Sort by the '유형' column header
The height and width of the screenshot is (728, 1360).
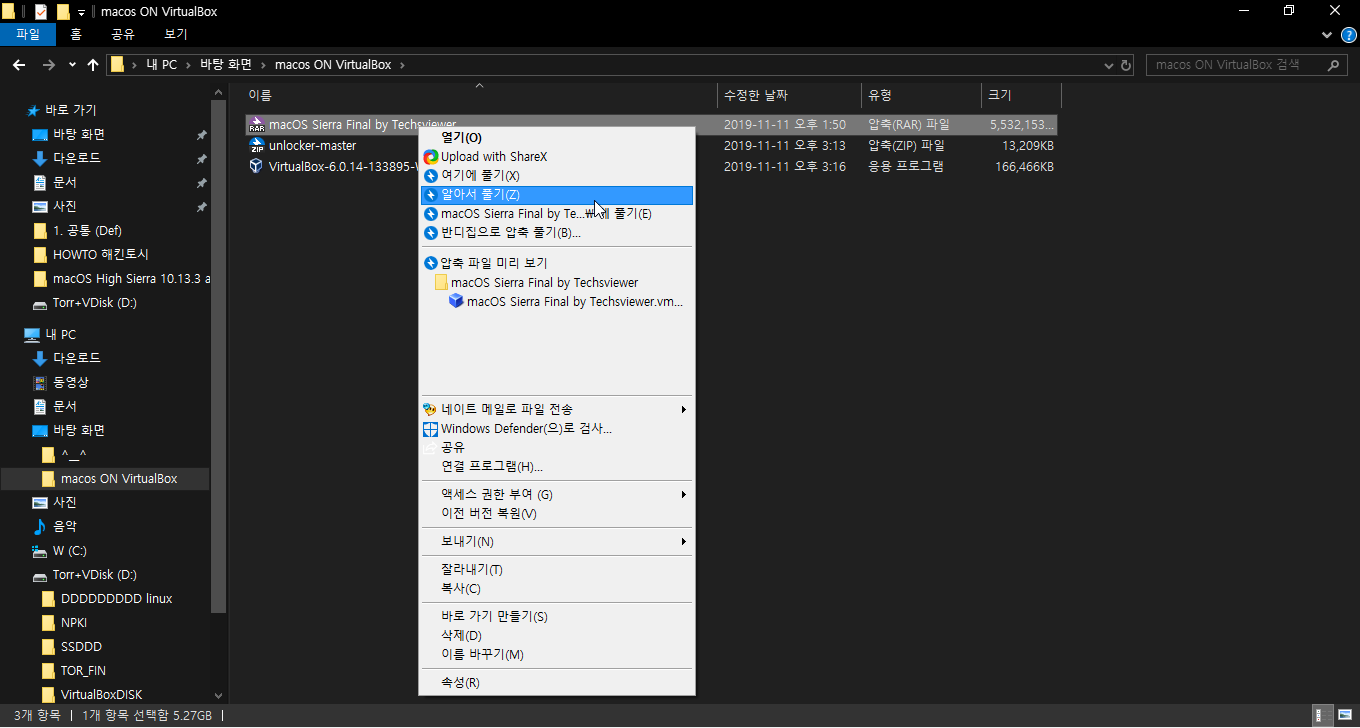(921, 95)
